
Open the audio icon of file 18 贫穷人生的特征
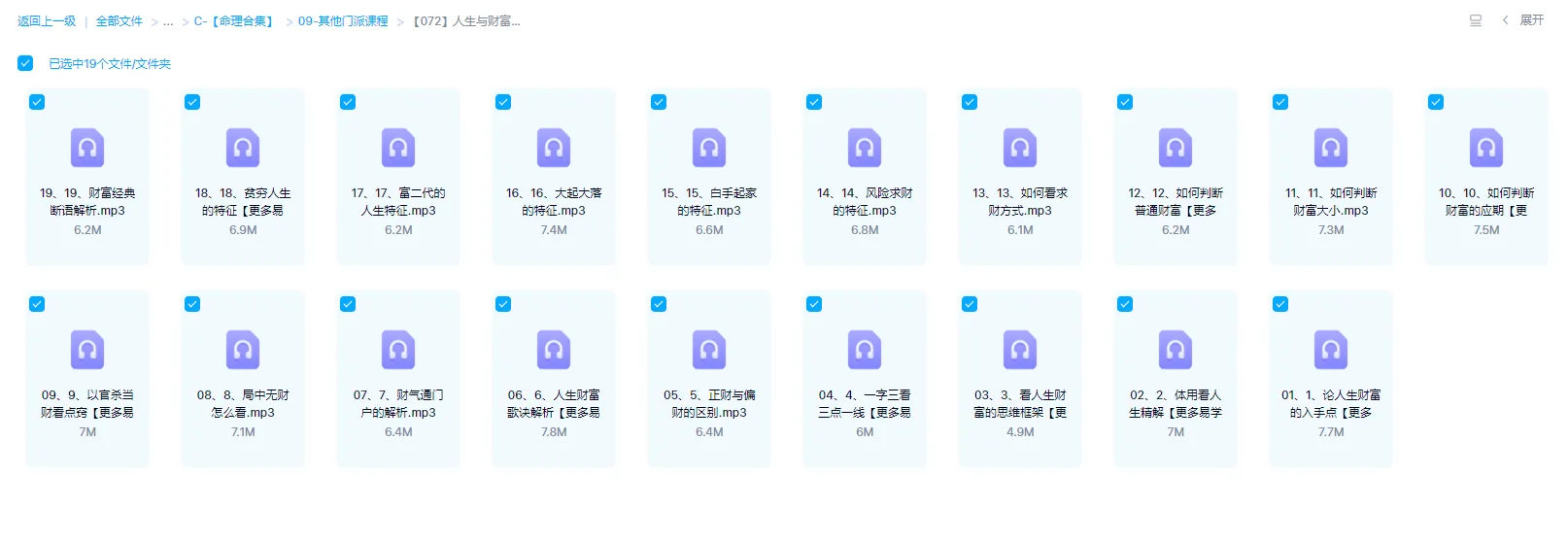tap(243, 148)
